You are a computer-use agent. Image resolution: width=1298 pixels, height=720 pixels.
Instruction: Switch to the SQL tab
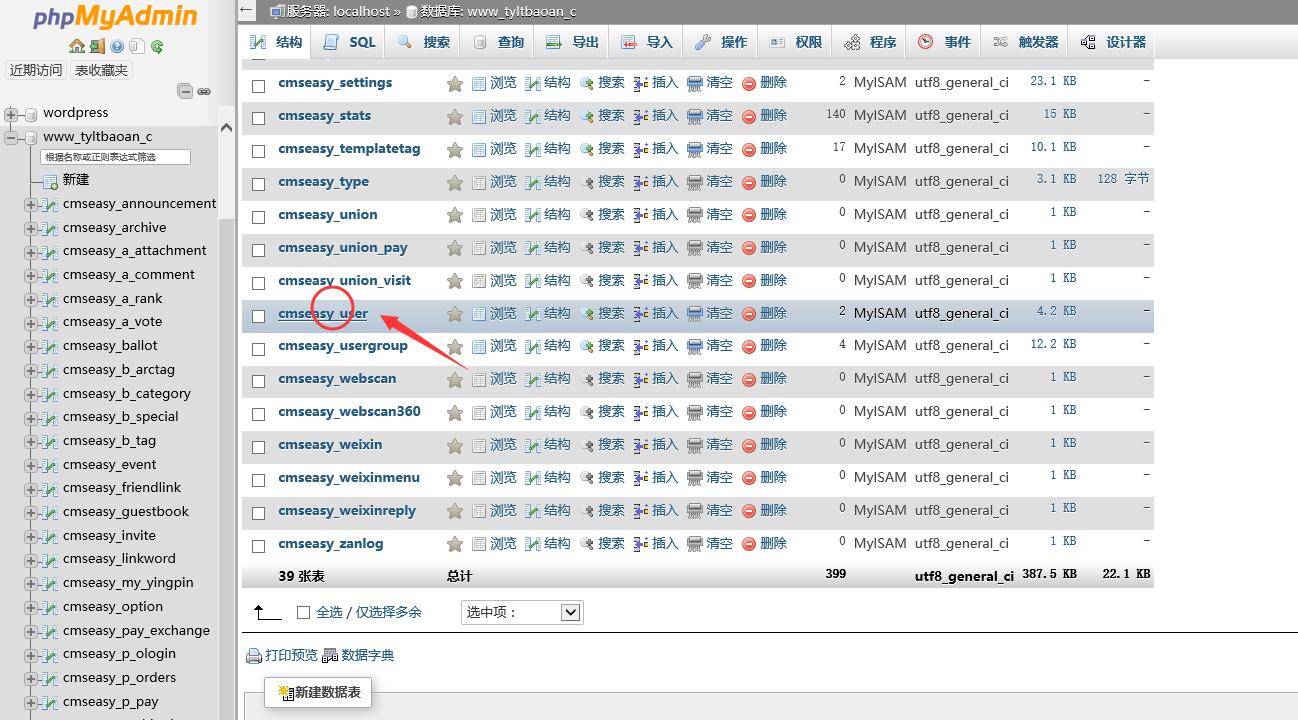point(349,42)
